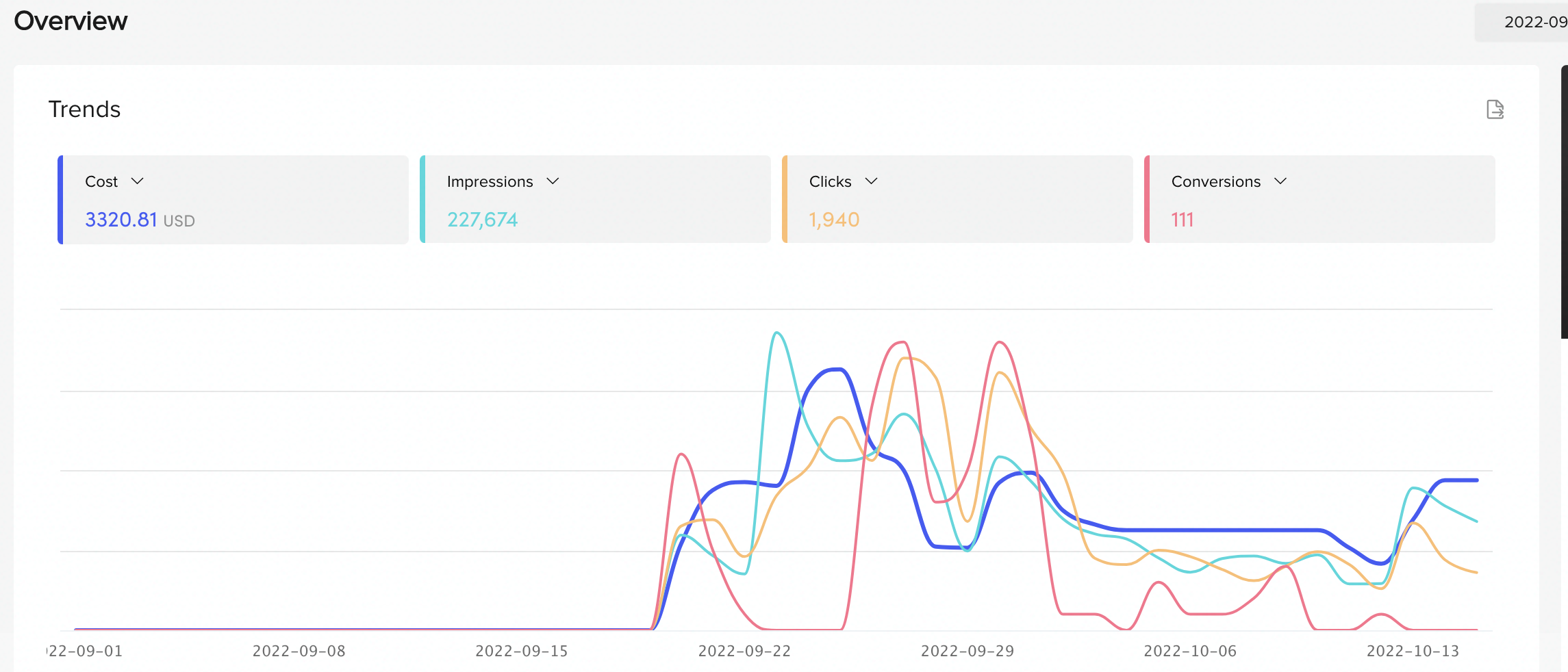Screen dimensions: 1568x672
Task: Click the 2022-09-22 x-axis date label
Action: click(x=744, y=651)
